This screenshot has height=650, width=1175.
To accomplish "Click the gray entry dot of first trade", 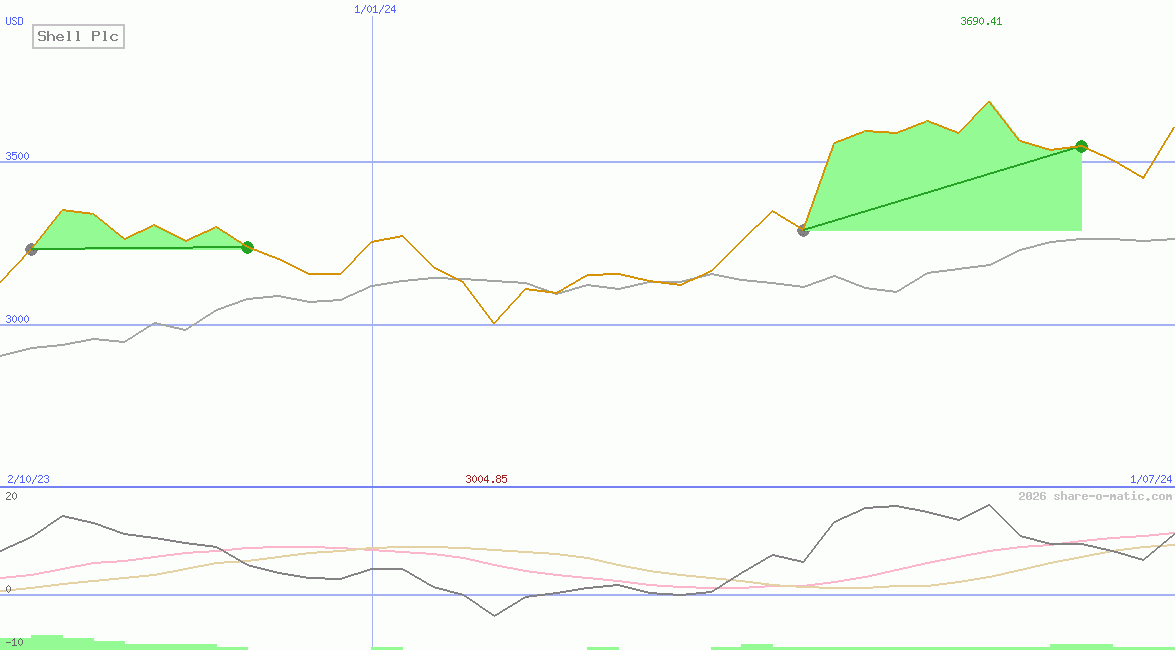I will click(x=31, y=249).
